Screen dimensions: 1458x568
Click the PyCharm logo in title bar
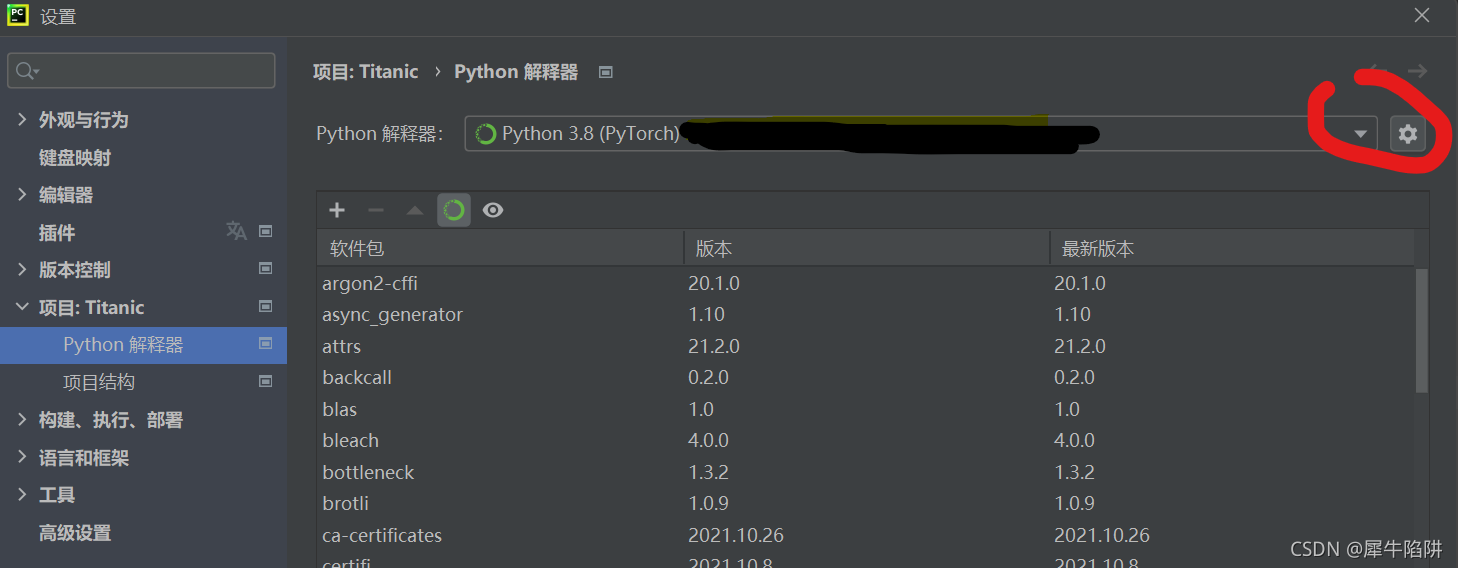[18, 15]
